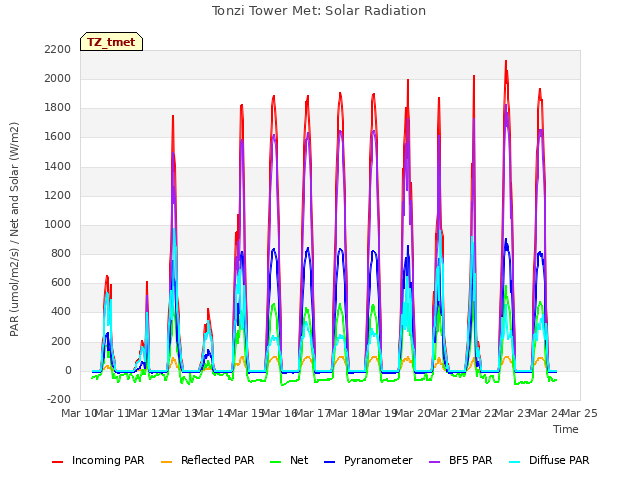The image size is (640, 480).
Task: Select the Pyranometer legend label
Action: [378, 460]
